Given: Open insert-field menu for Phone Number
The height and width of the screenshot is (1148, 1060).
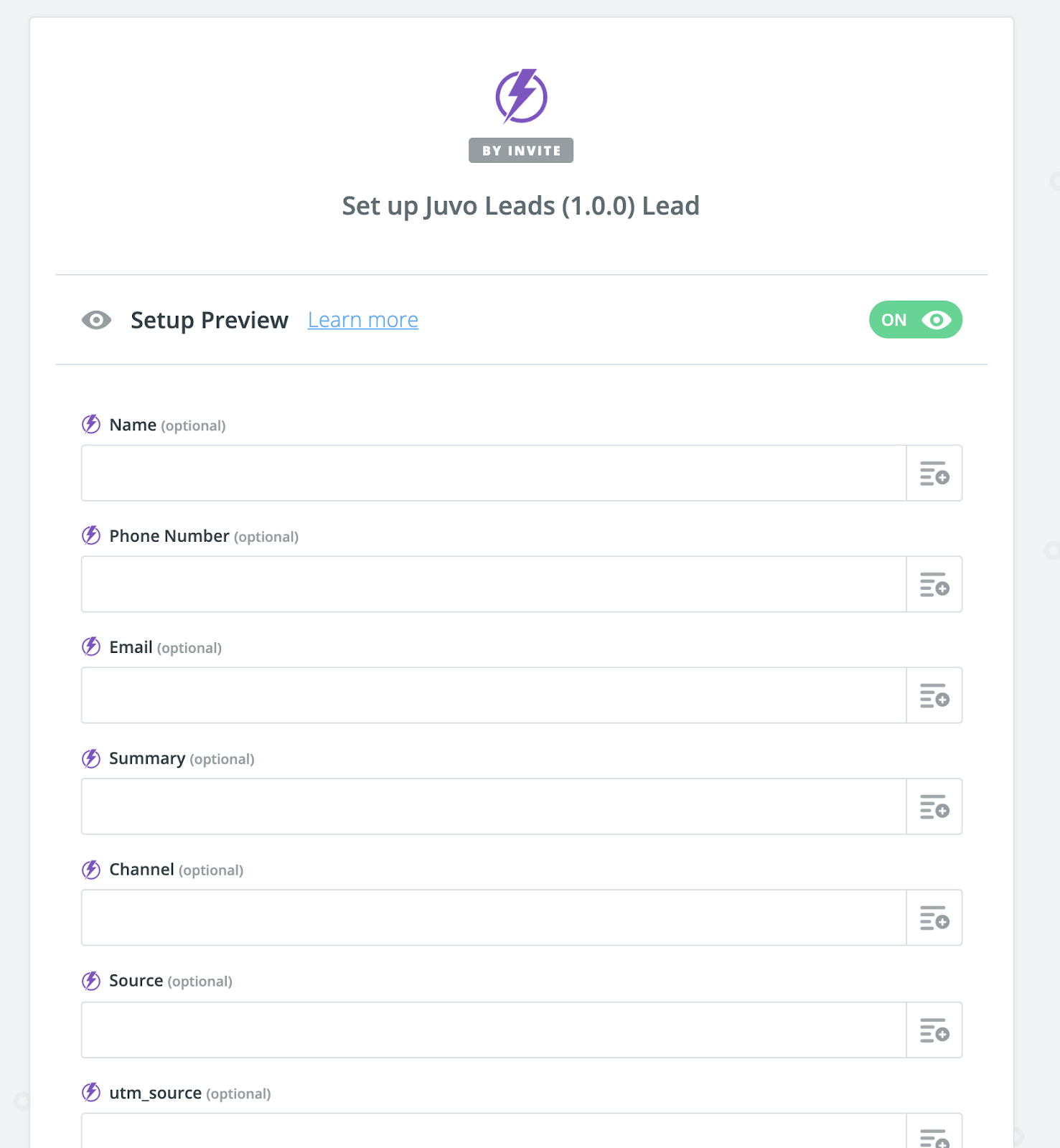Looking at the screenshot, I should (934, 585).
